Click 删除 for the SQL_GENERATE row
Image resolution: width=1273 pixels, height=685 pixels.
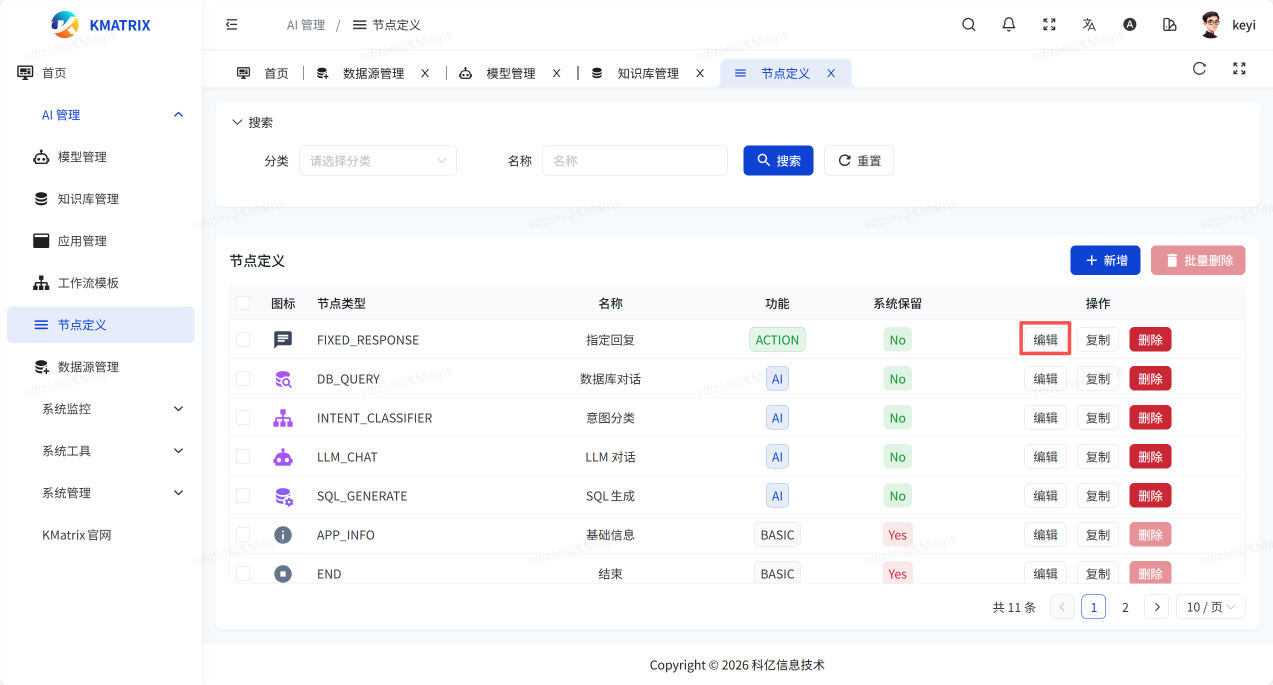pos(1150,496)
